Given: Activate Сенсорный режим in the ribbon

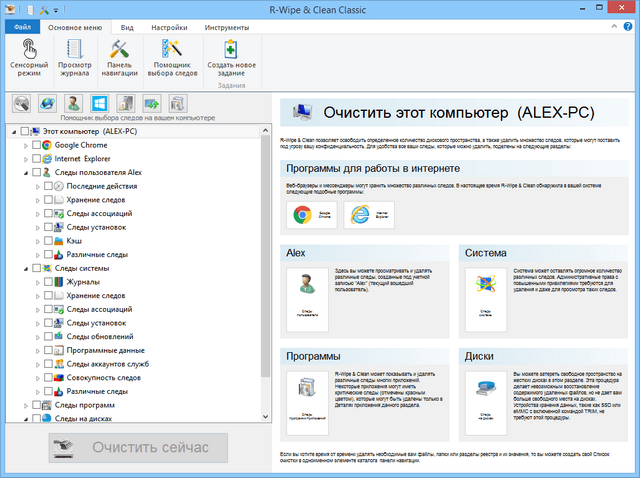Looking at the screenshot, I should [28, 58].
